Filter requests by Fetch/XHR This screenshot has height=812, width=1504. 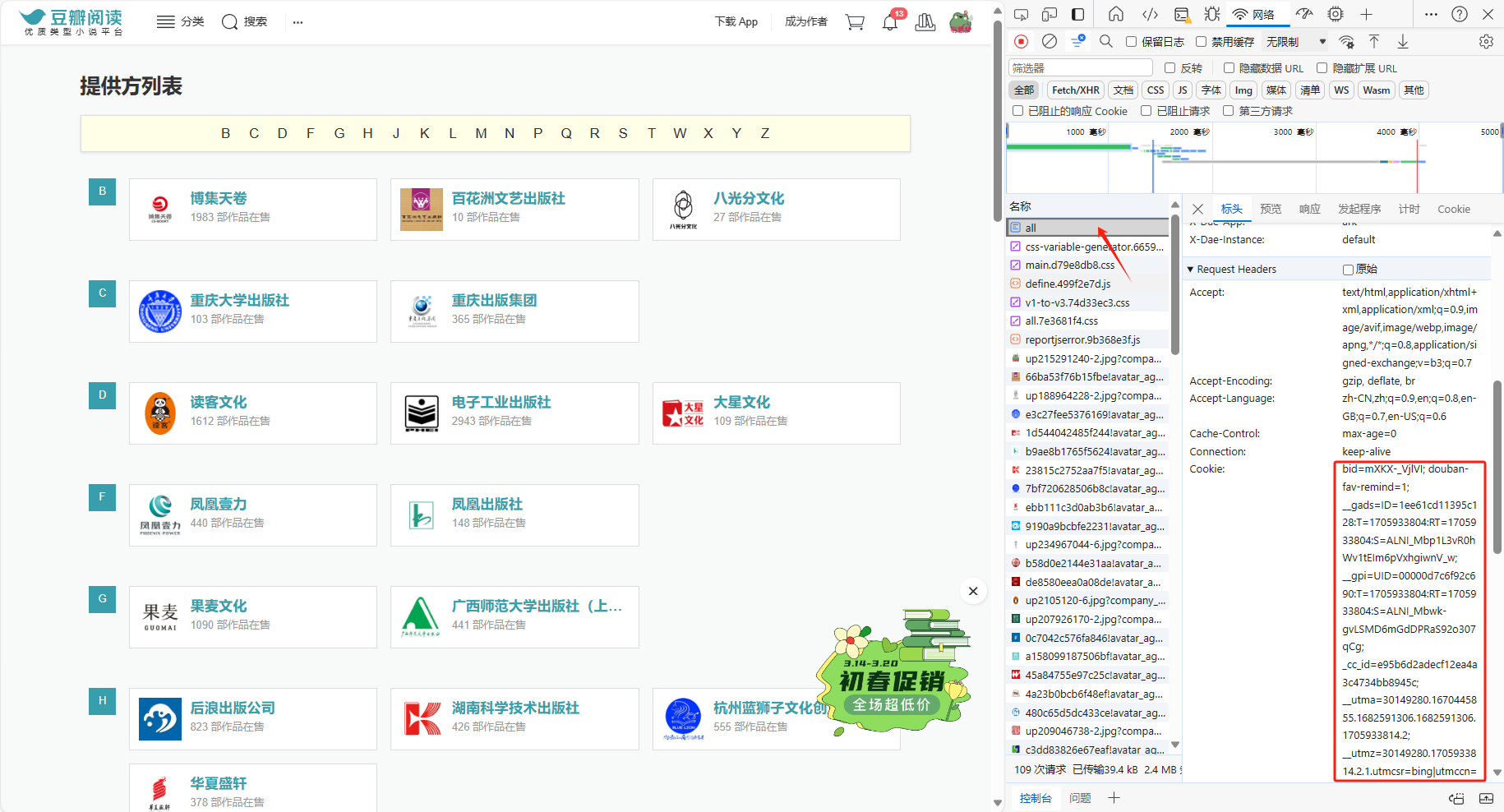tap(1075, 90)
